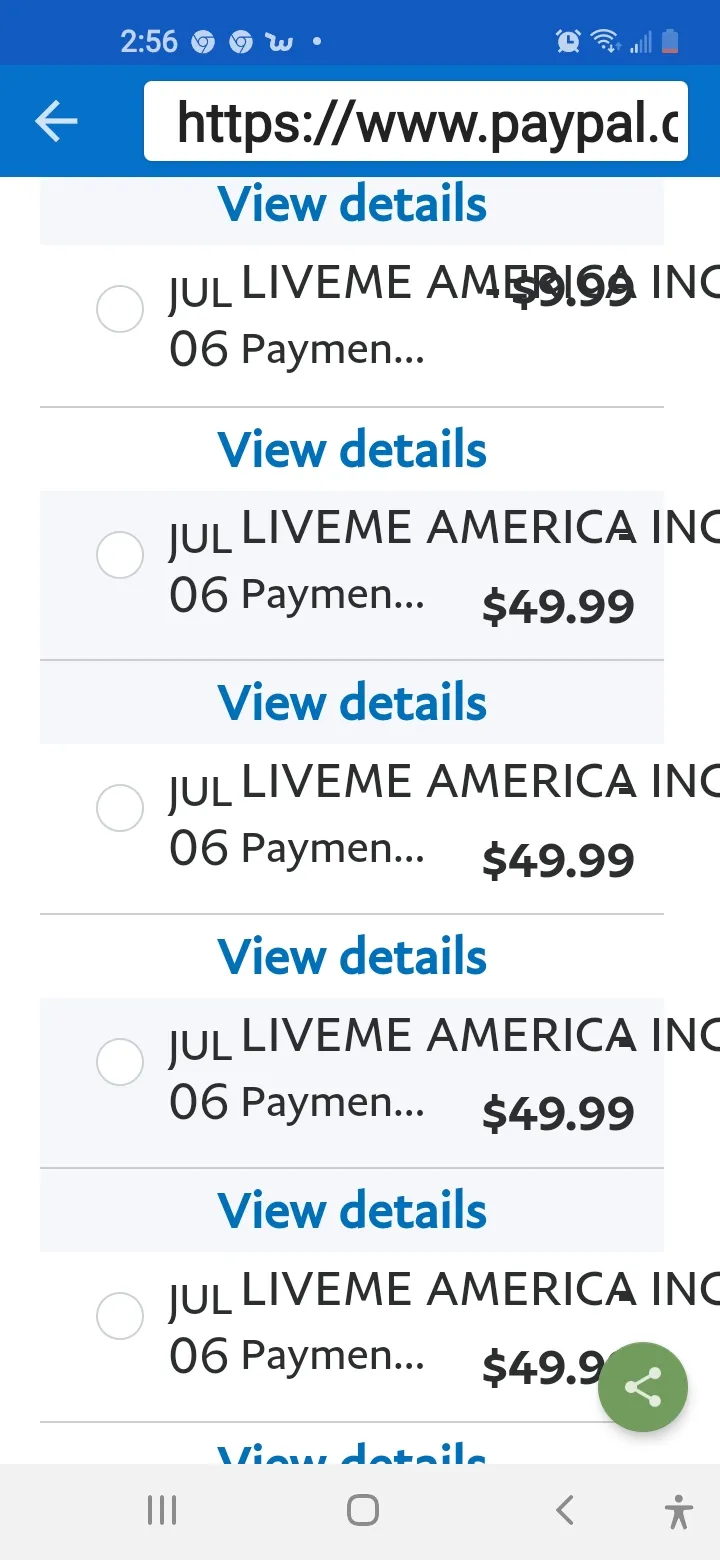Tap the paypal URL address field
This screenshot has height=1560, width=720.
click(x=416, y=121)
